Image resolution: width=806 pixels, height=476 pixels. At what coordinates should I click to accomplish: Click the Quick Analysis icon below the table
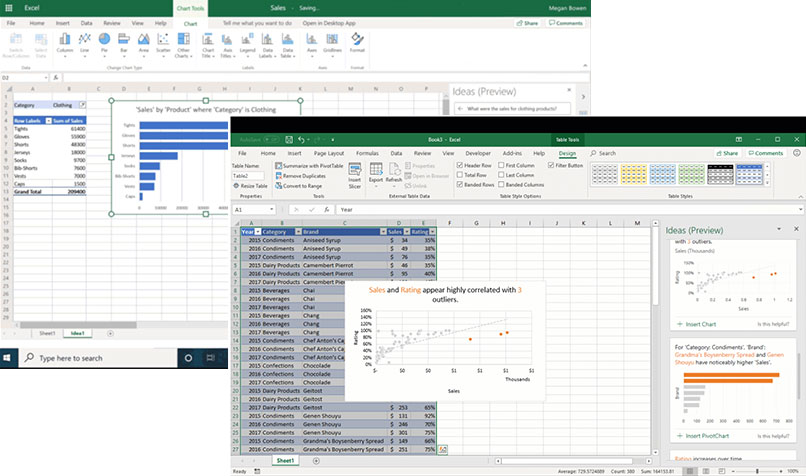[x=443, y=450]
